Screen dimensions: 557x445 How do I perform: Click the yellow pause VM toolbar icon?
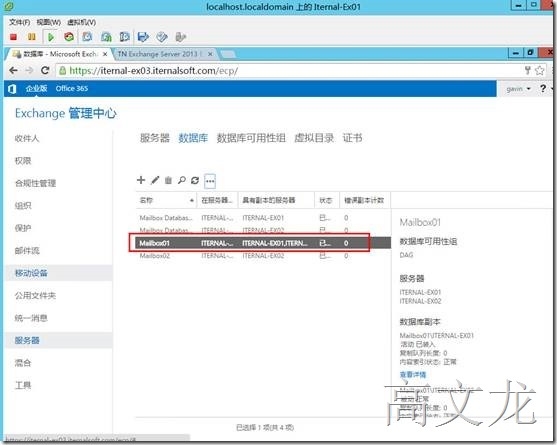(32, 37)
